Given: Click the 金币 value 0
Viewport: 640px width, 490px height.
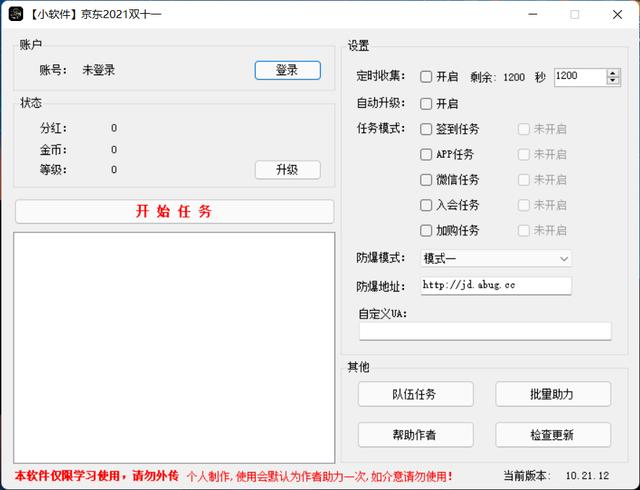Looking at the screenshot, I should (x=114, y=150).
